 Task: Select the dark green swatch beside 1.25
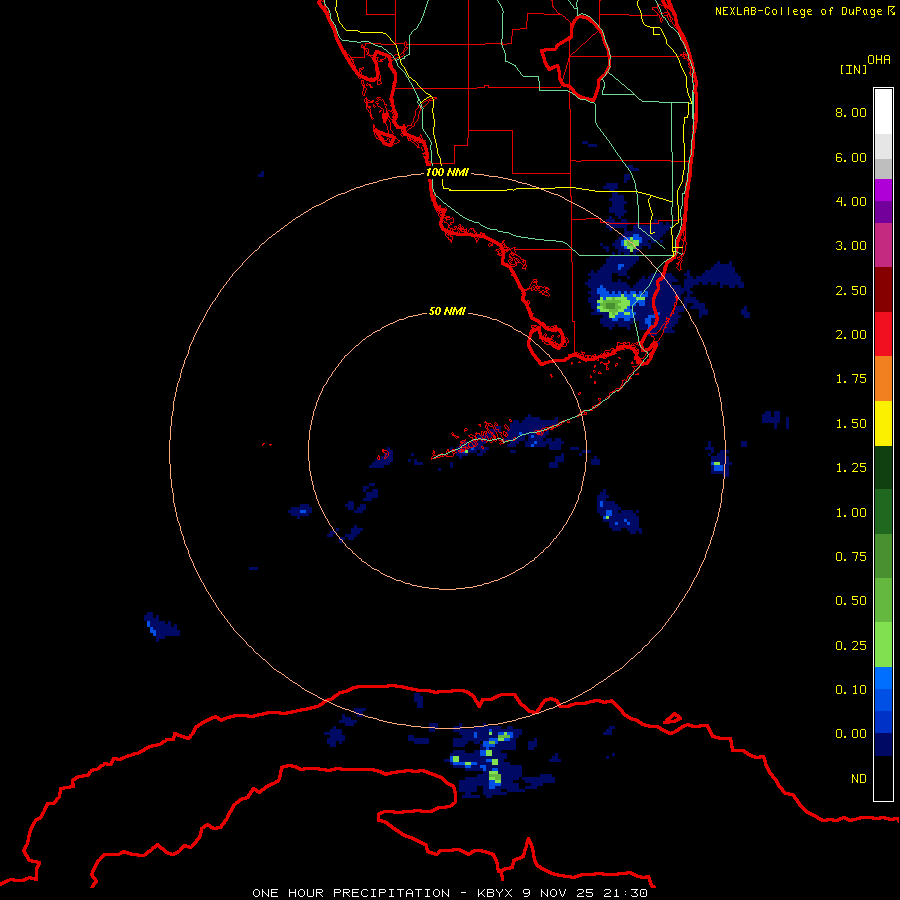click(x=883, y=468)
